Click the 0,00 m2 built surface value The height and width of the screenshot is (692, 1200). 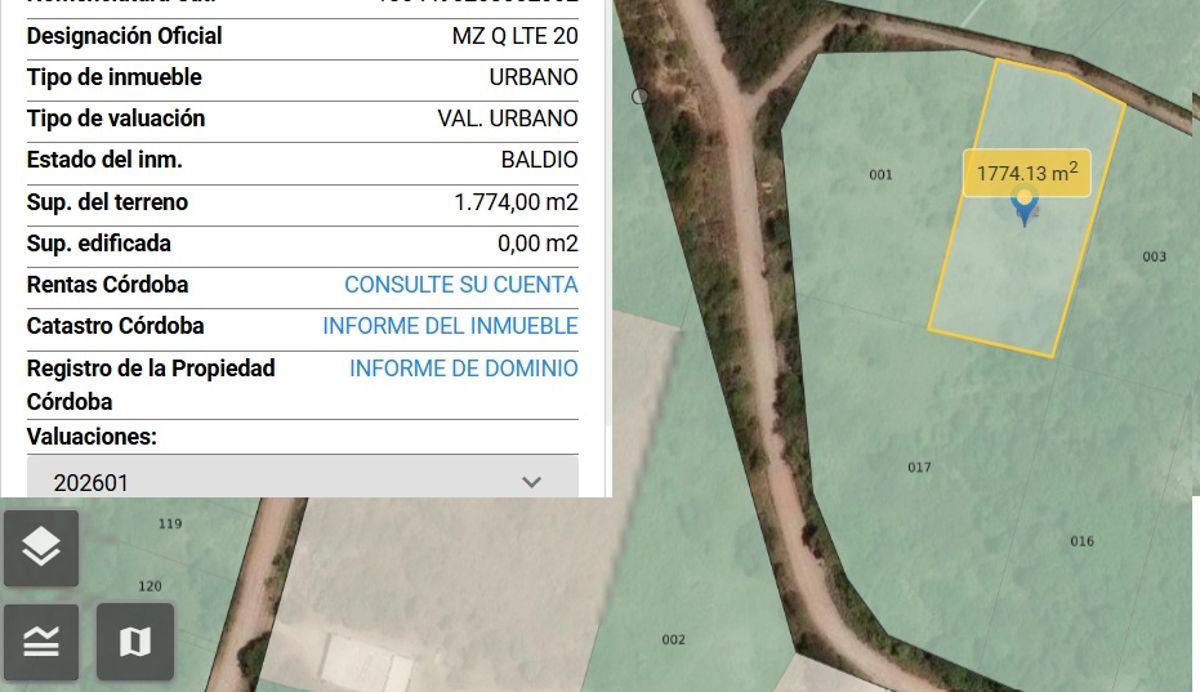click(x=537, y=243)
